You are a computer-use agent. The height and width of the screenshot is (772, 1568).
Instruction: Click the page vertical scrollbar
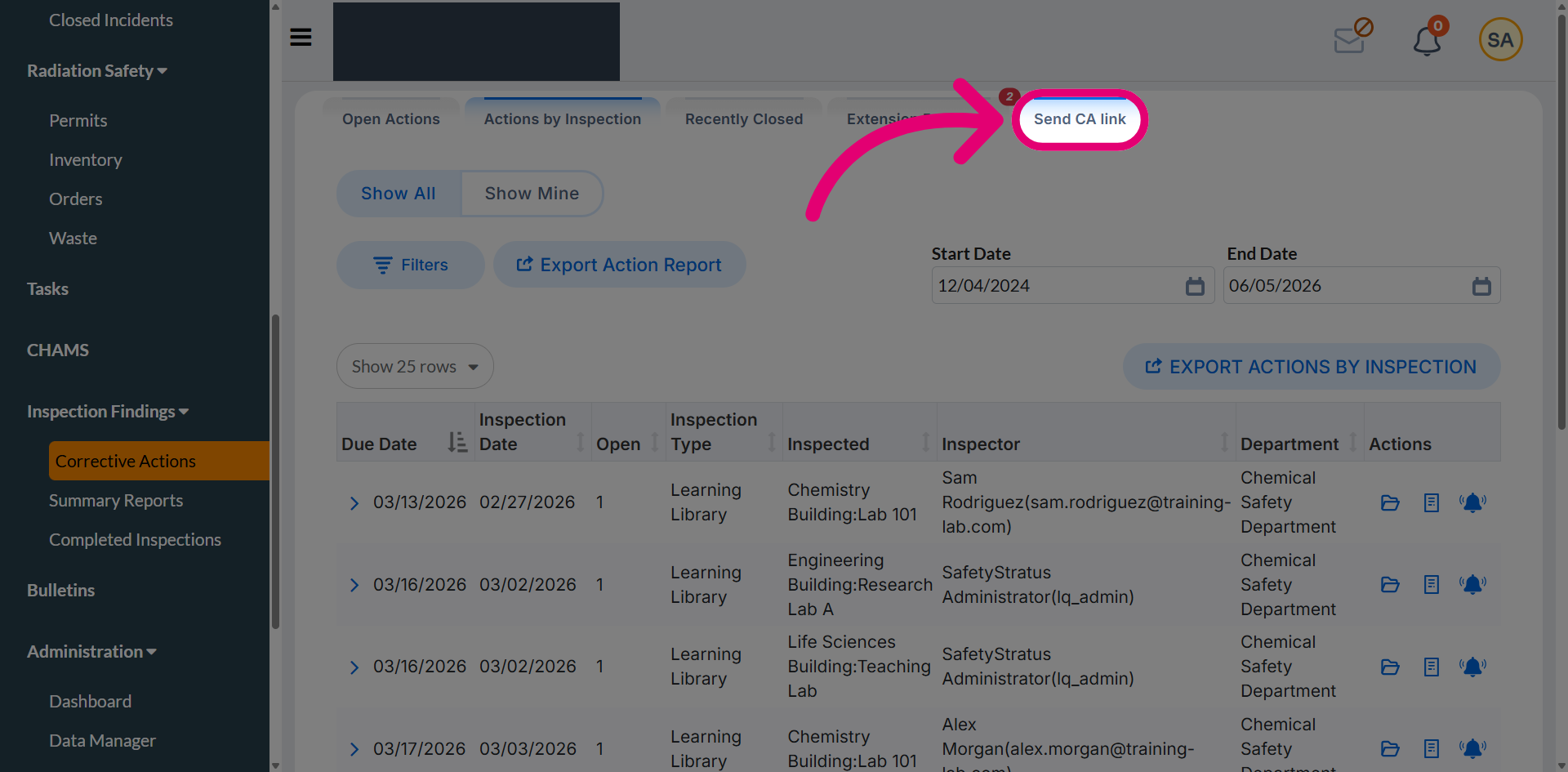(x=1561, y=221)
